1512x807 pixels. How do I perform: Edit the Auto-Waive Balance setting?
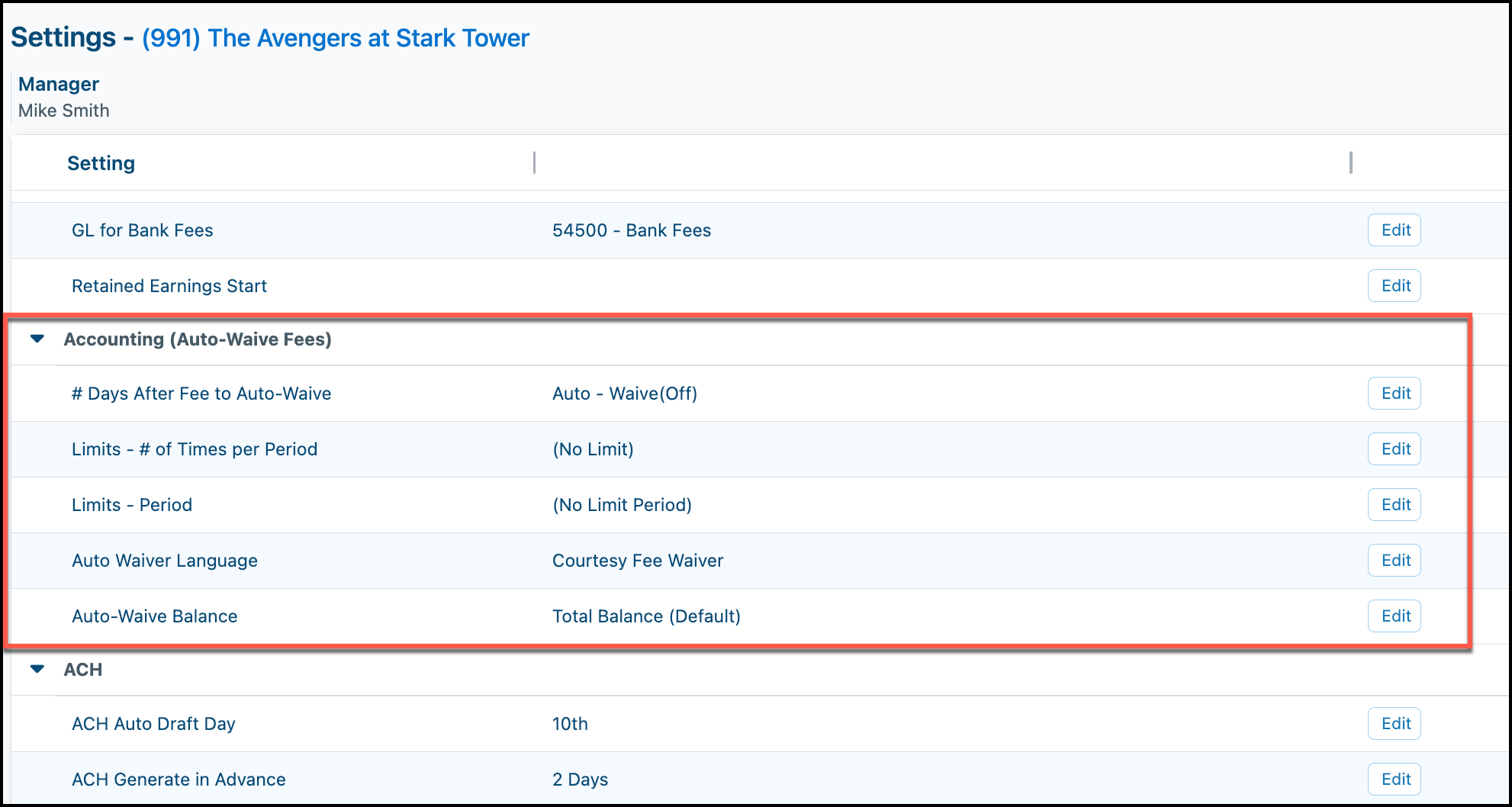pos(1395,616)
